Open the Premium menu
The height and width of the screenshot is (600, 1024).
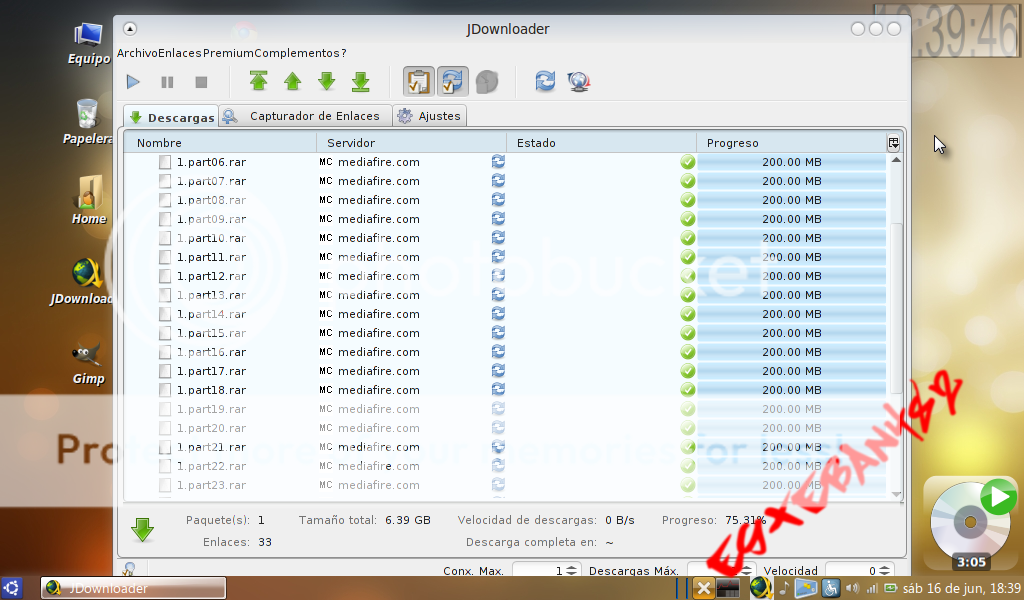coord(228,53)
